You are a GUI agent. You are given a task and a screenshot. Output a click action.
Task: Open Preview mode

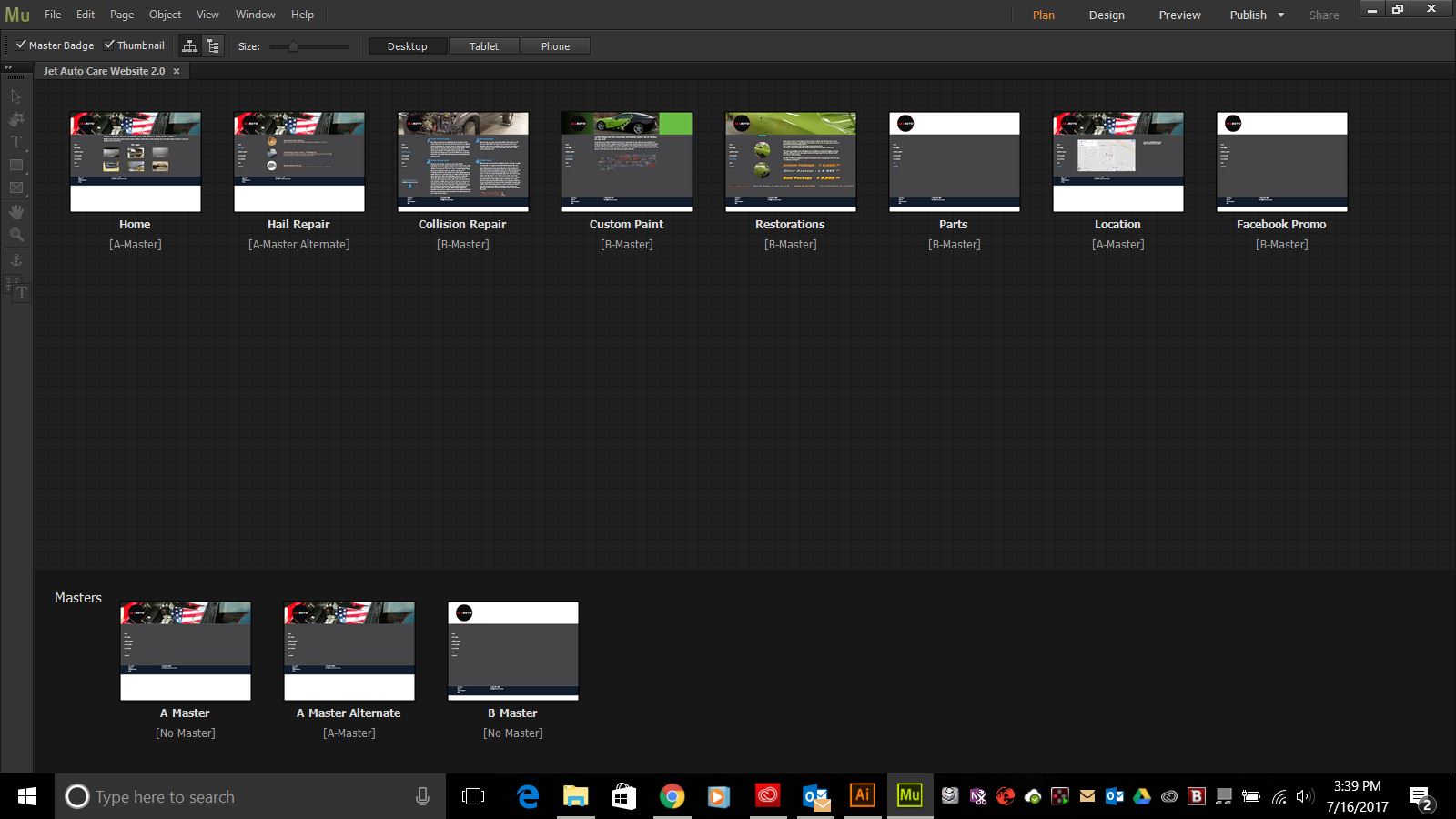(x=1179, y=15)
